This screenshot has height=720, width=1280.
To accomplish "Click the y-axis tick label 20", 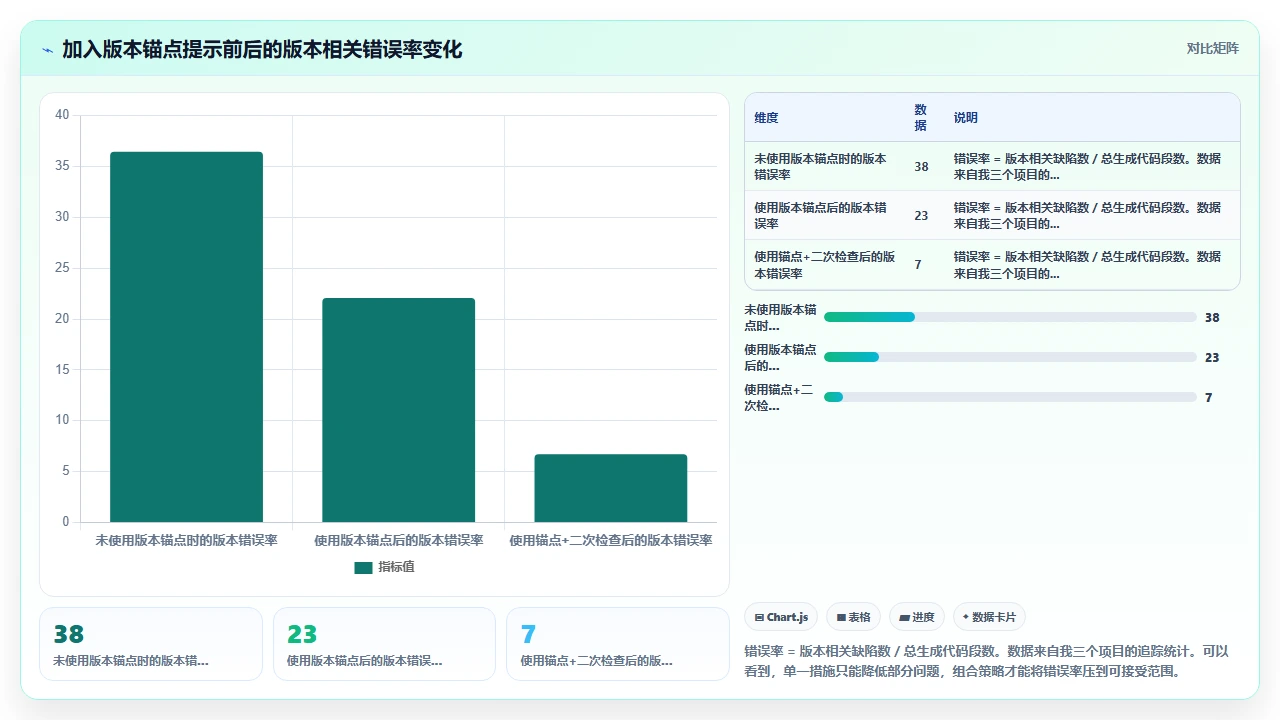I will [x=62, y=319].
